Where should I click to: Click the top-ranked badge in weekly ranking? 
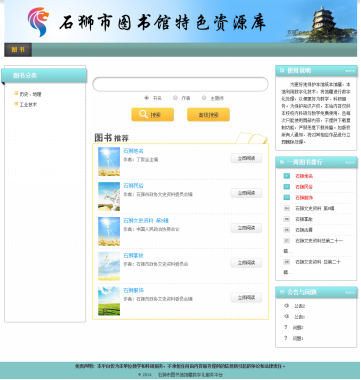point(286,176)
